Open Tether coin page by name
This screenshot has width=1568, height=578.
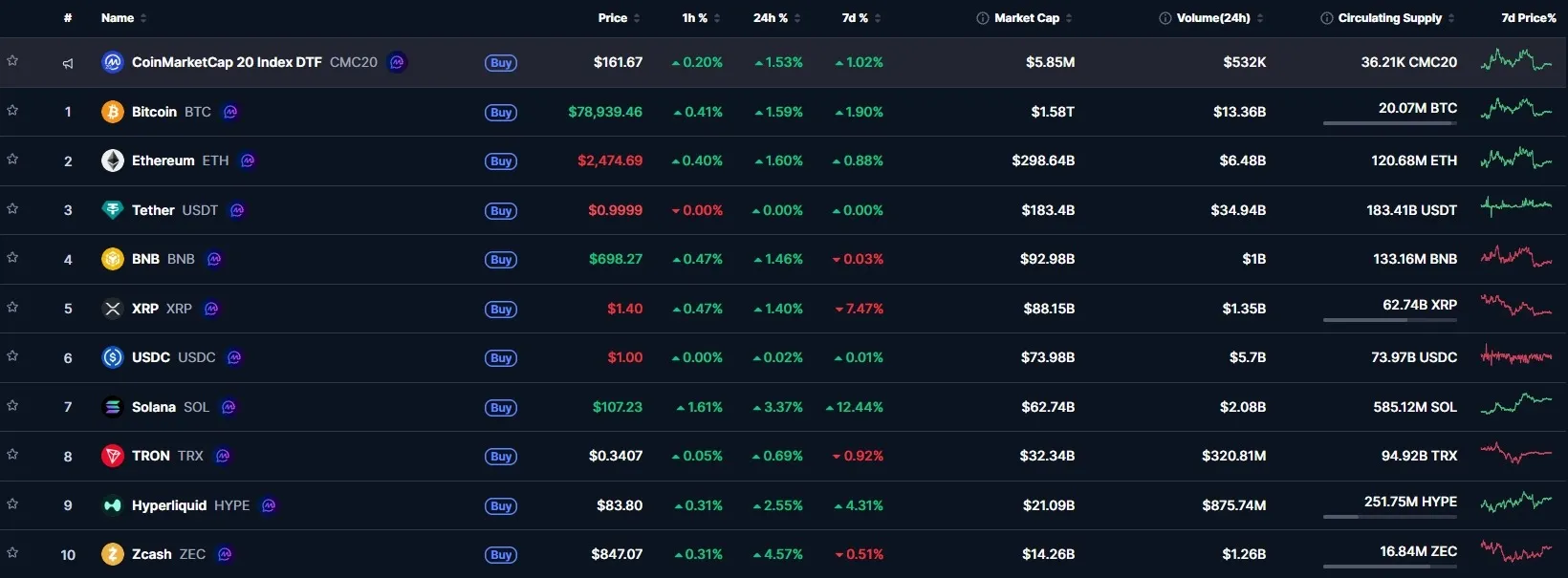tap(153, 210)
